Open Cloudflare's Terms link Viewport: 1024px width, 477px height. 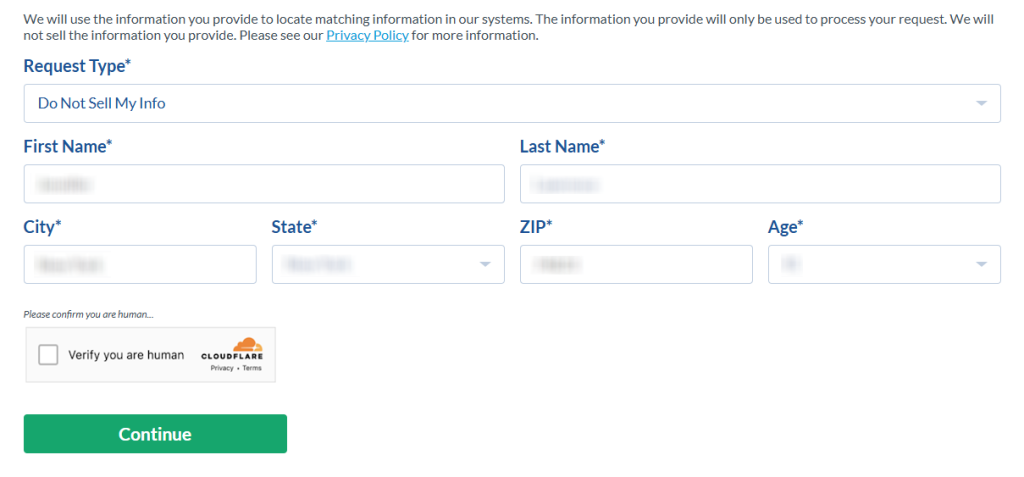[x=252, y=368]
